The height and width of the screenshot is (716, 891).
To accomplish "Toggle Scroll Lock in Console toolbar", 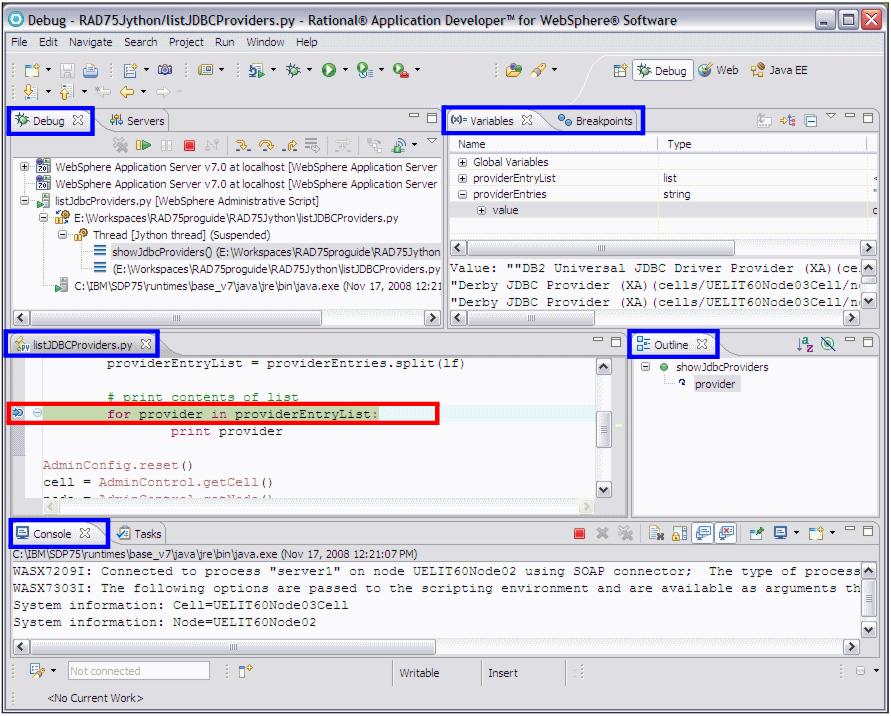I will (680, 533).
